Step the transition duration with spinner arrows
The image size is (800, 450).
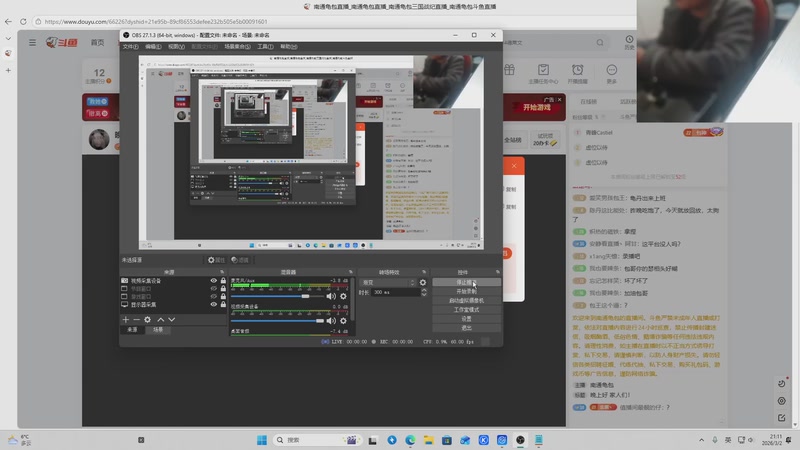tap(423, 292)
